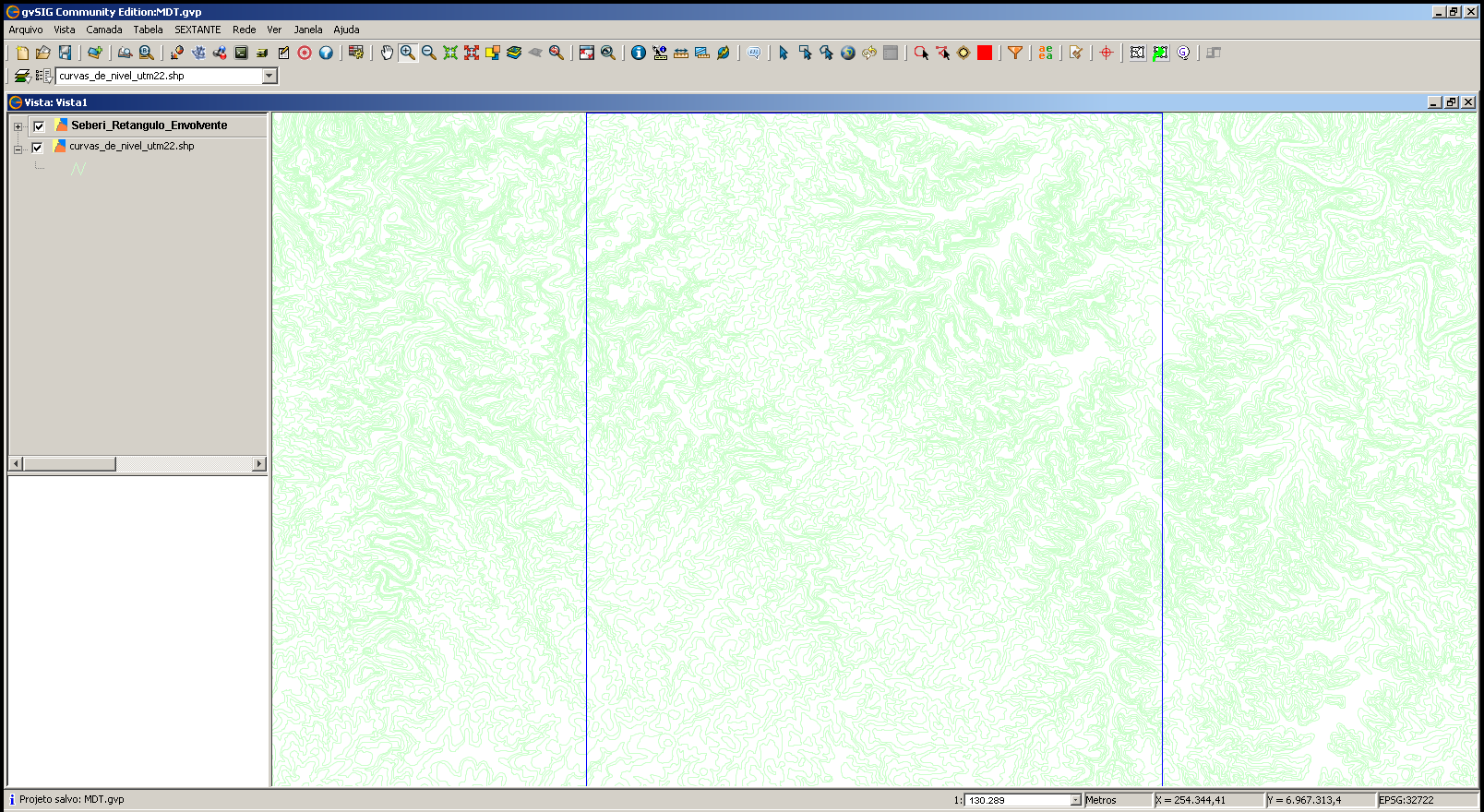The height and width of the screenshot is (812, 1484).
Task: Expand the Seberi_Retangulo_Envolvente layer tree node
Action: point(18,127)
